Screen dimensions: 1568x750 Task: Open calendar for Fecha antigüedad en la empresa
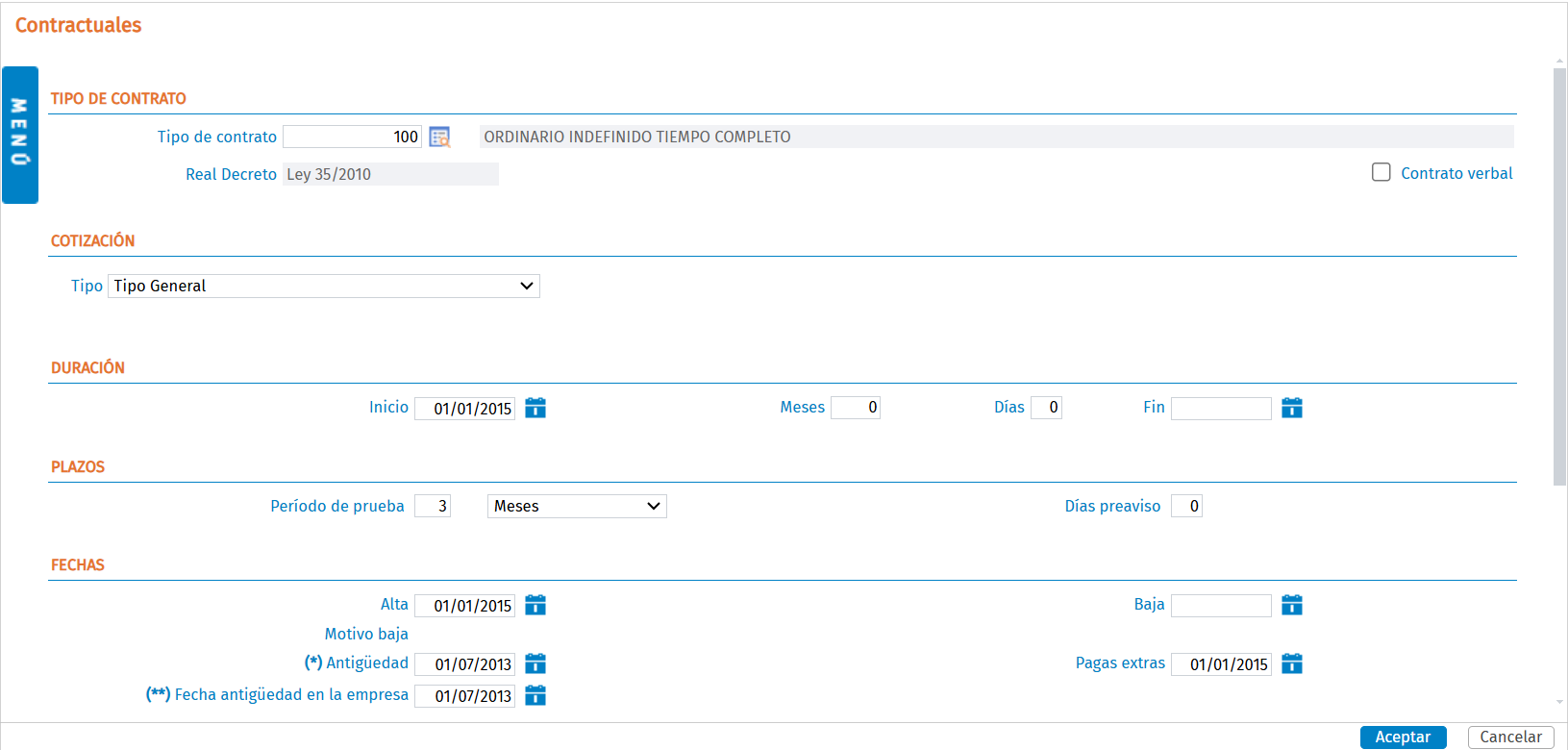[535, 695]
